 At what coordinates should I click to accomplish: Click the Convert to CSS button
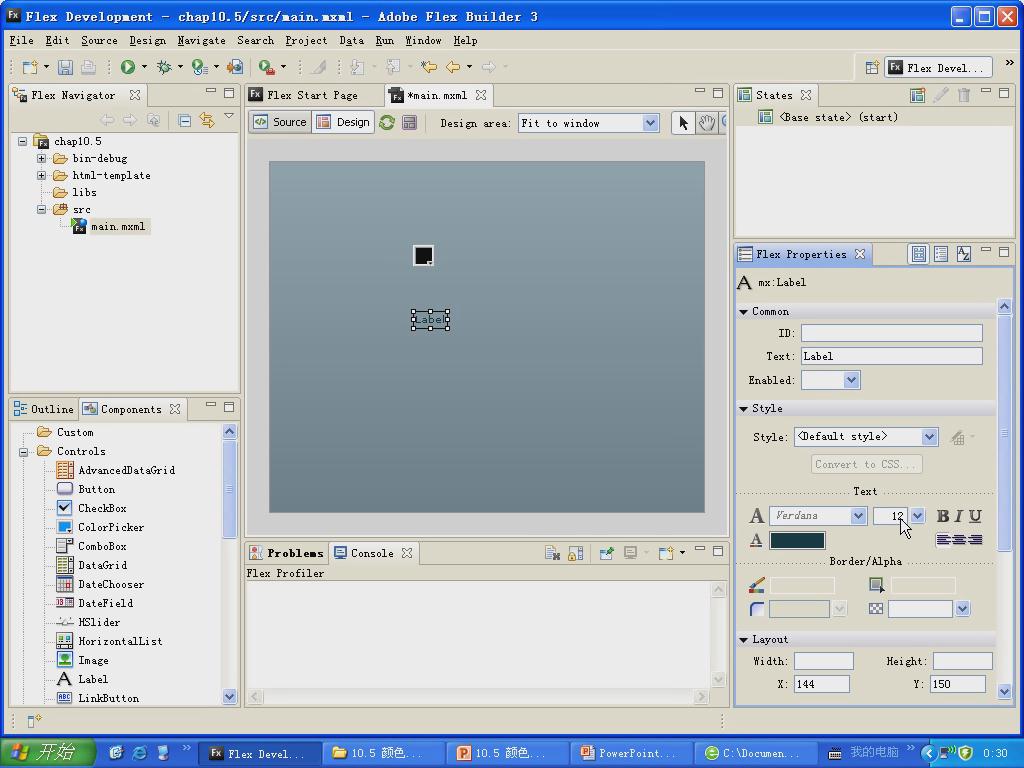867,464
